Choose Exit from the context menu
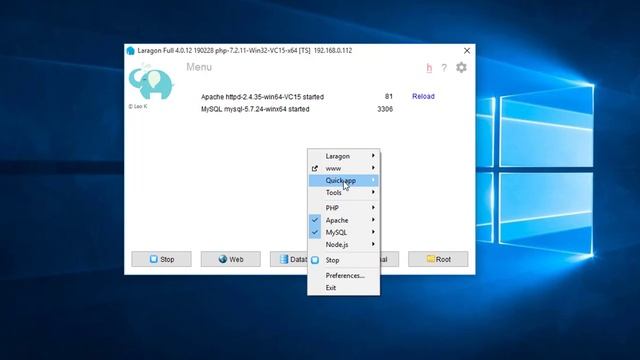640x360 pixels. tap(344, 288)
